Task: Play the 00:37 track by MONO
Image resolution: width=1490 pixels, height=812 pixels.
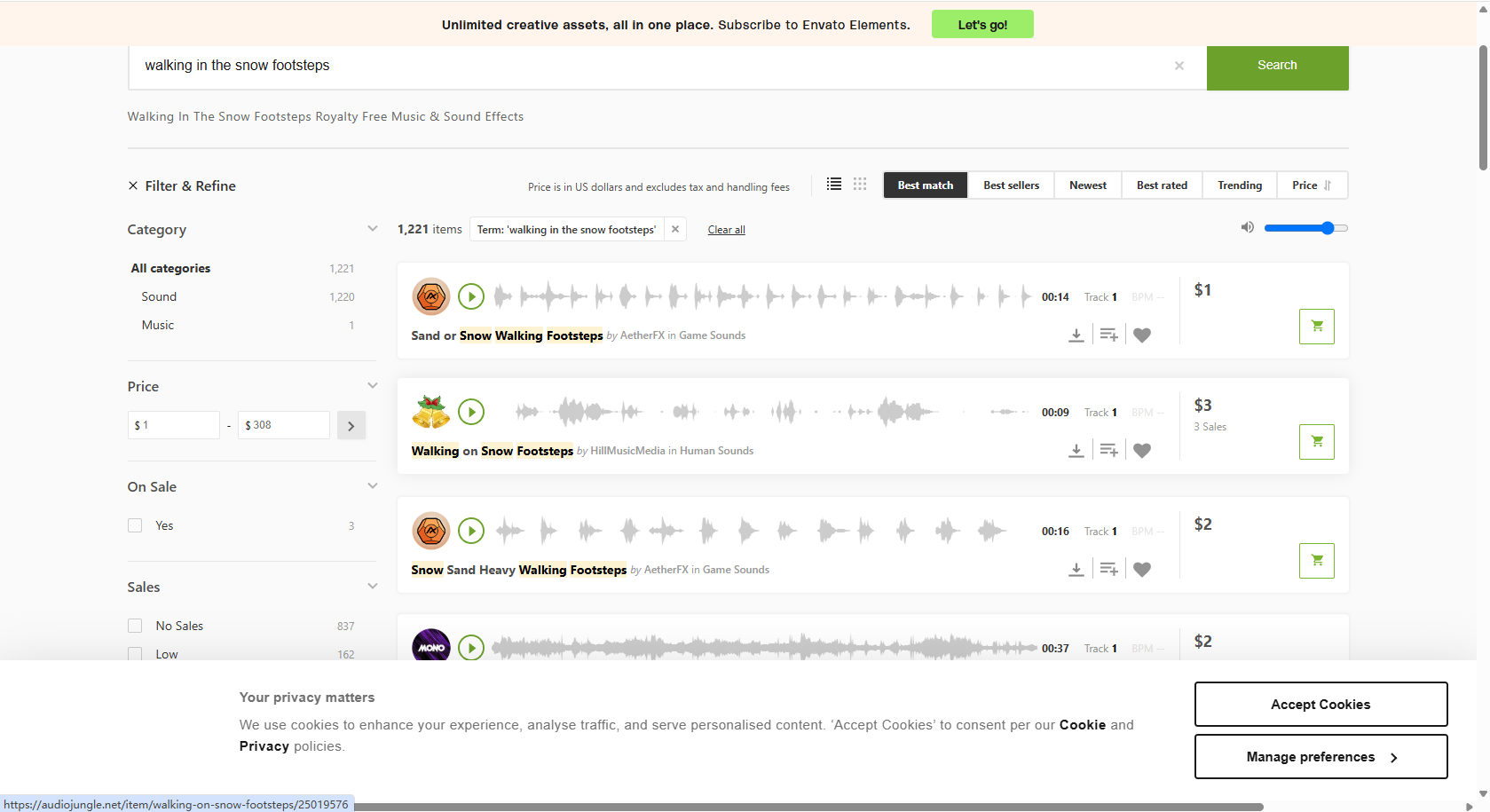Action: coord(471,648)
